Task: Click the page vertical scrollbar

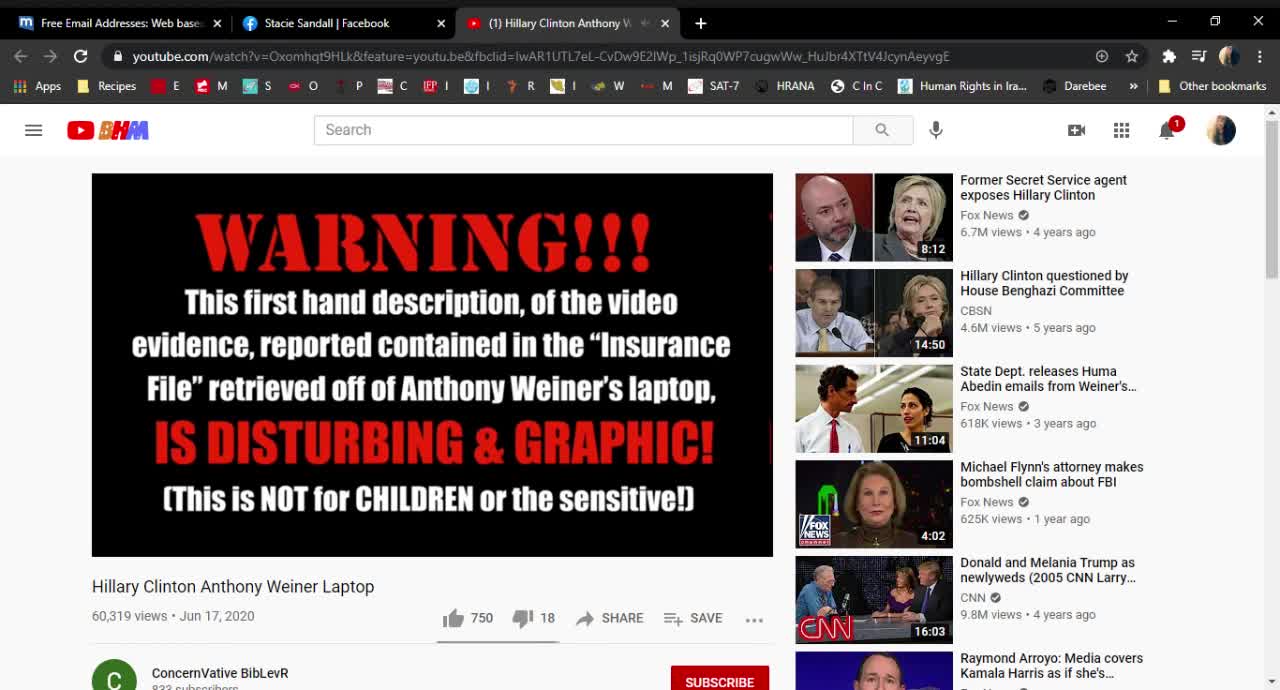Action: coord(1272,200)
